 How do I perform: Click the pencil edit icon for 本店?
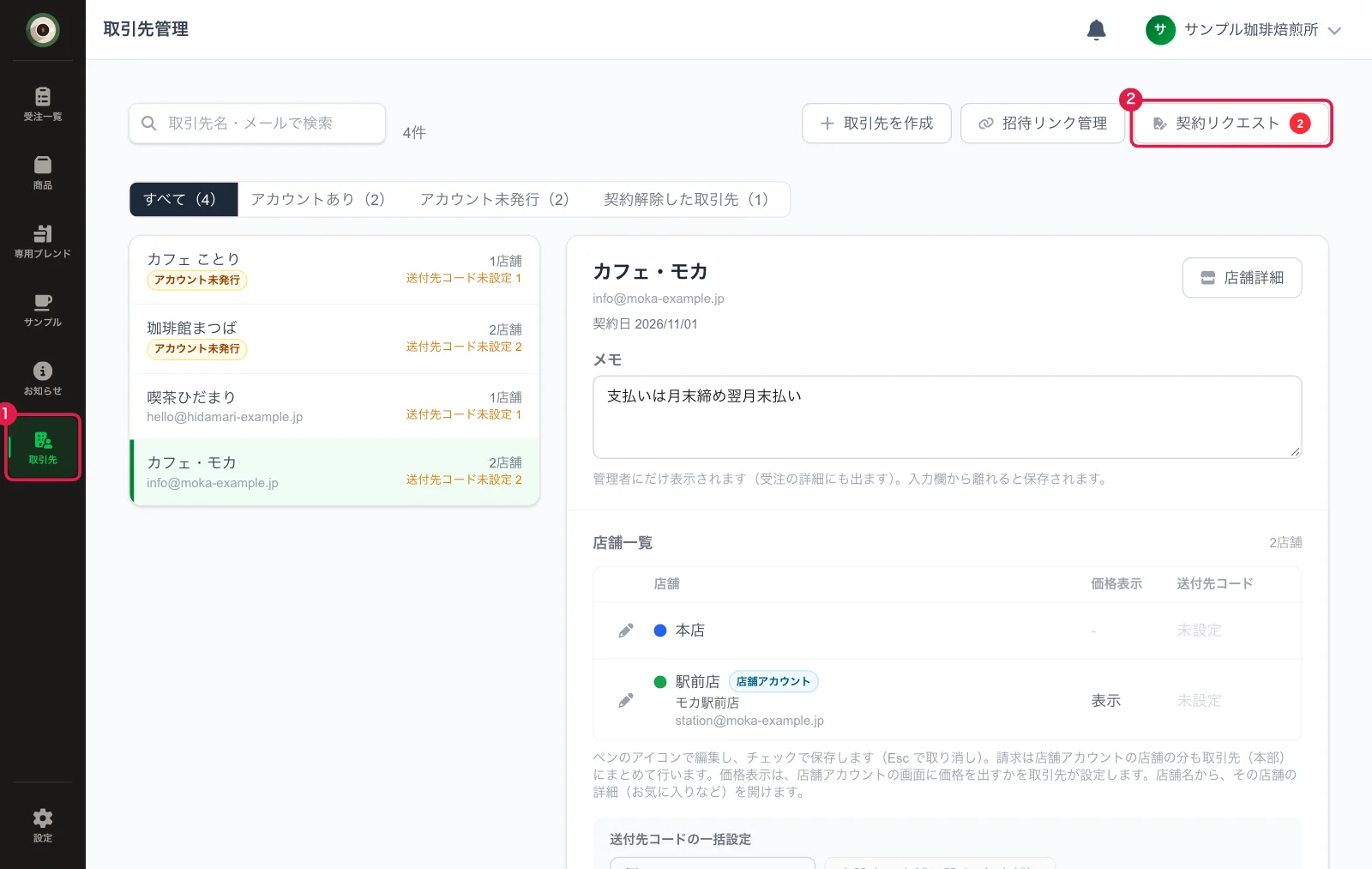coord(626,631)
